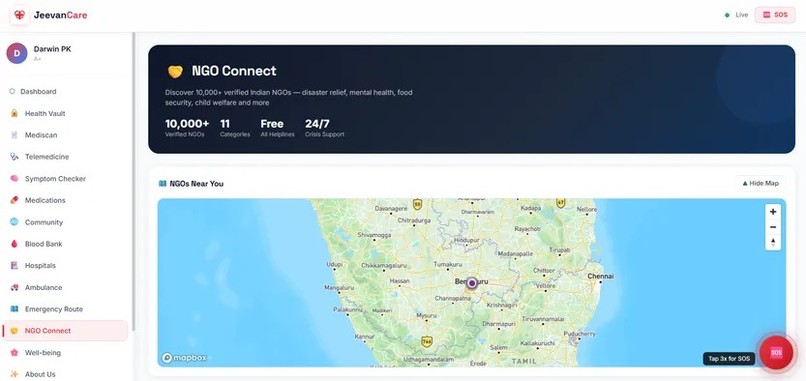
Task: Click the Free All Helplines stat
Action: tap(278, 128)
